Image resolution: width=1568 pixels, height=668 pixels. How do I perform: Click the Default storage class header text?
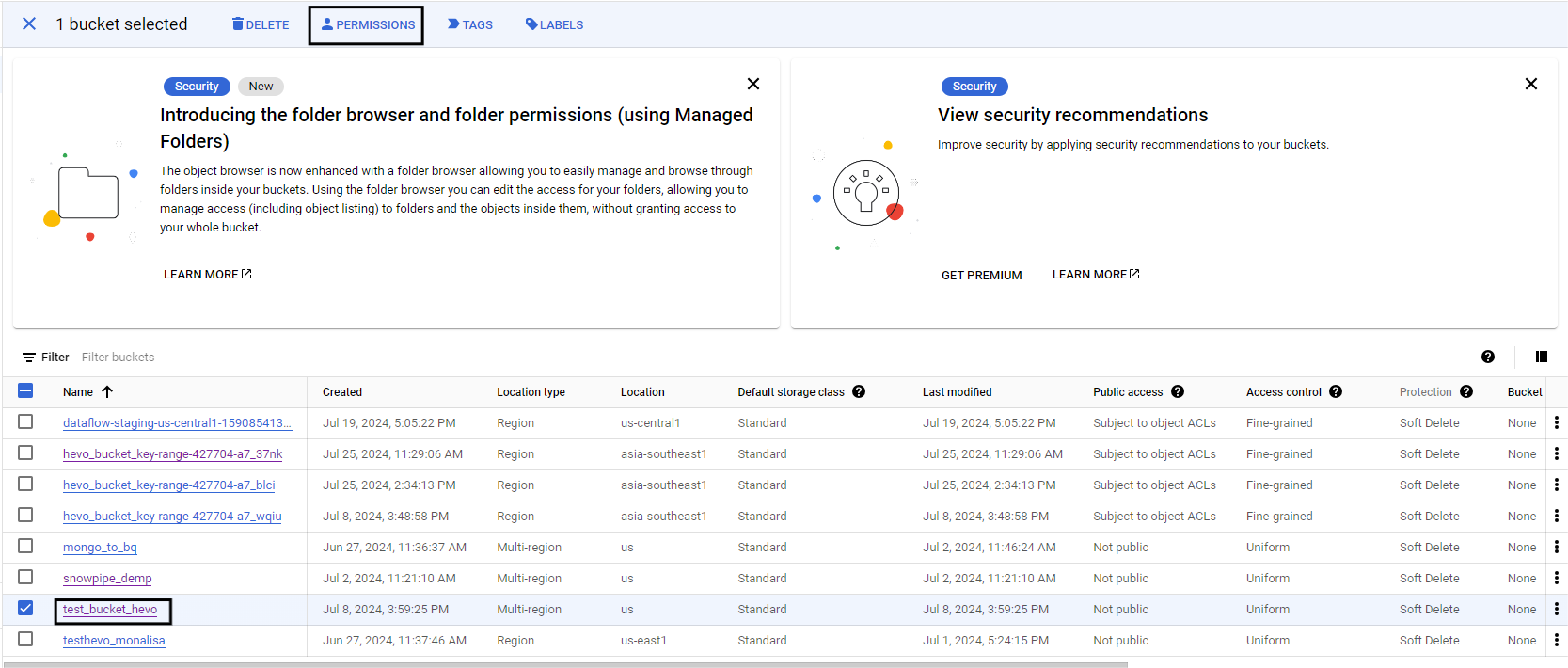pos(791,392)
